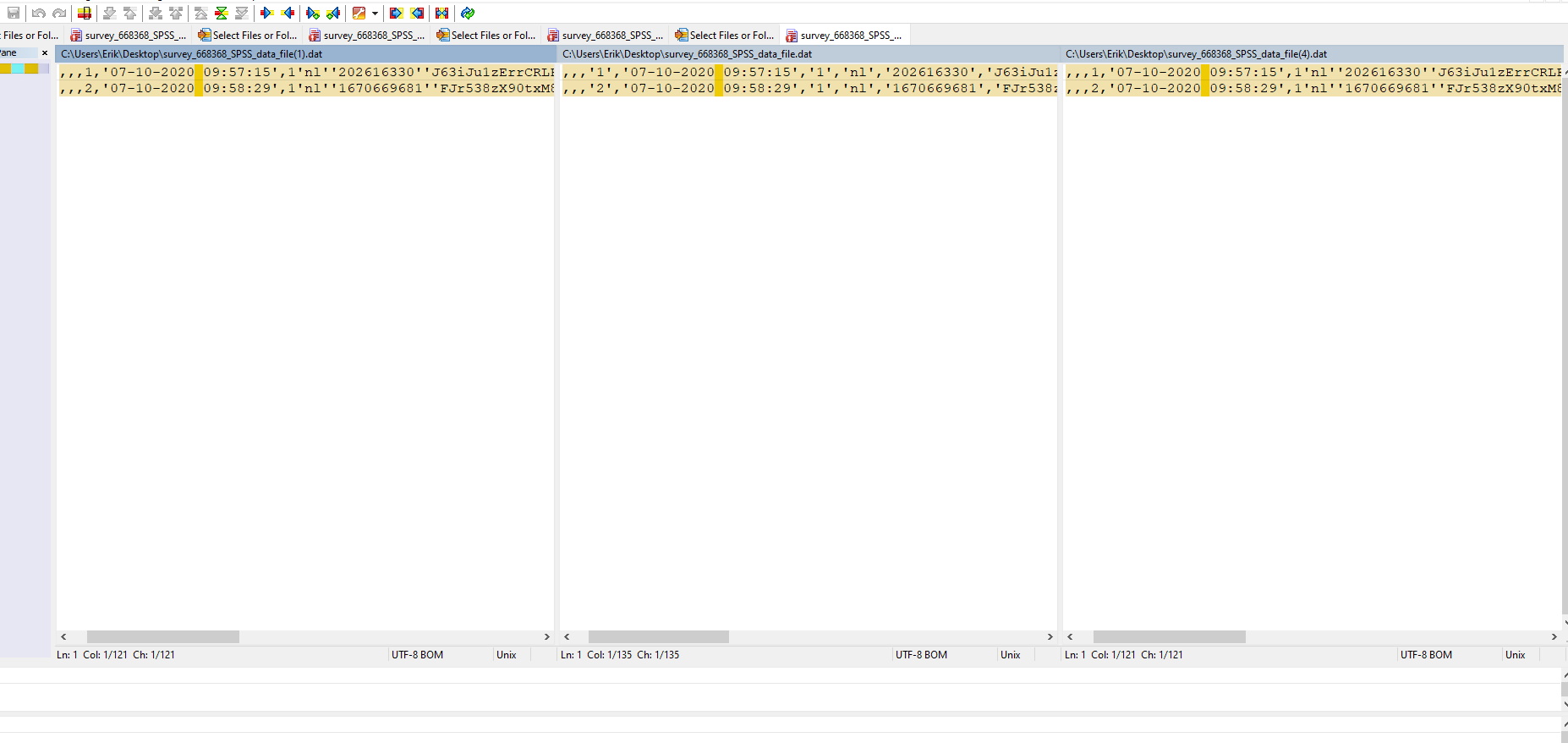This screenshot has width=1568, height=743.
Task: Click left scroll arrow of right pane
Action: (x=1070, y=636)
